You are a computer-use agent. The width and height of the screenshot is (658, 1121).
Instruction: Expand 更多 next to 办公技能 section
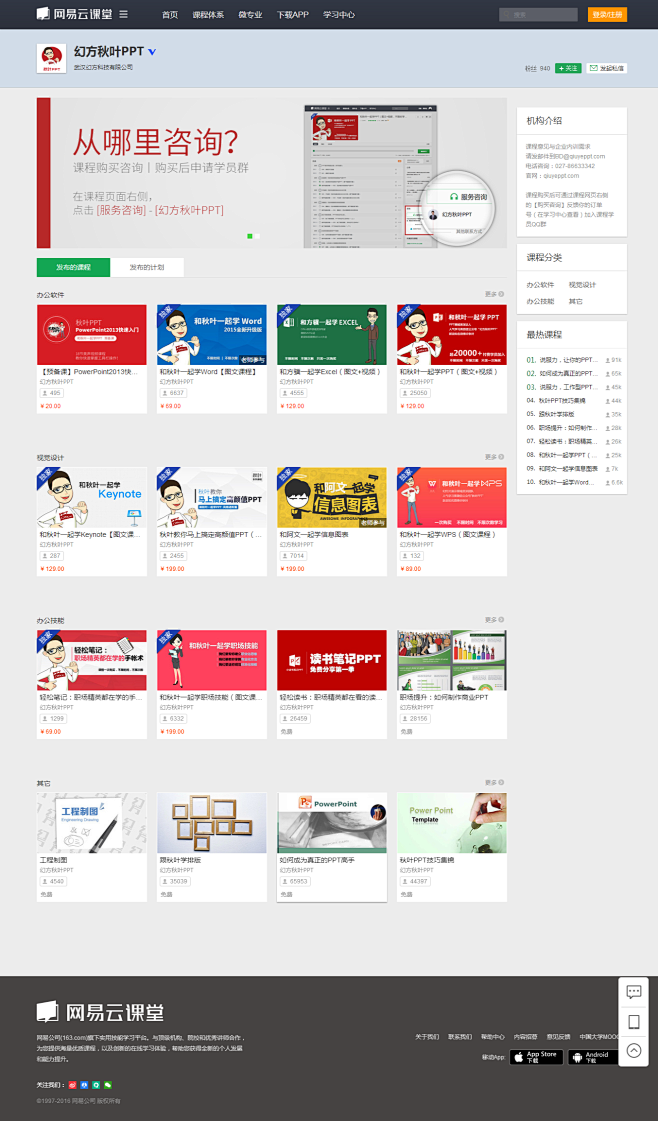tap(492, 620)
